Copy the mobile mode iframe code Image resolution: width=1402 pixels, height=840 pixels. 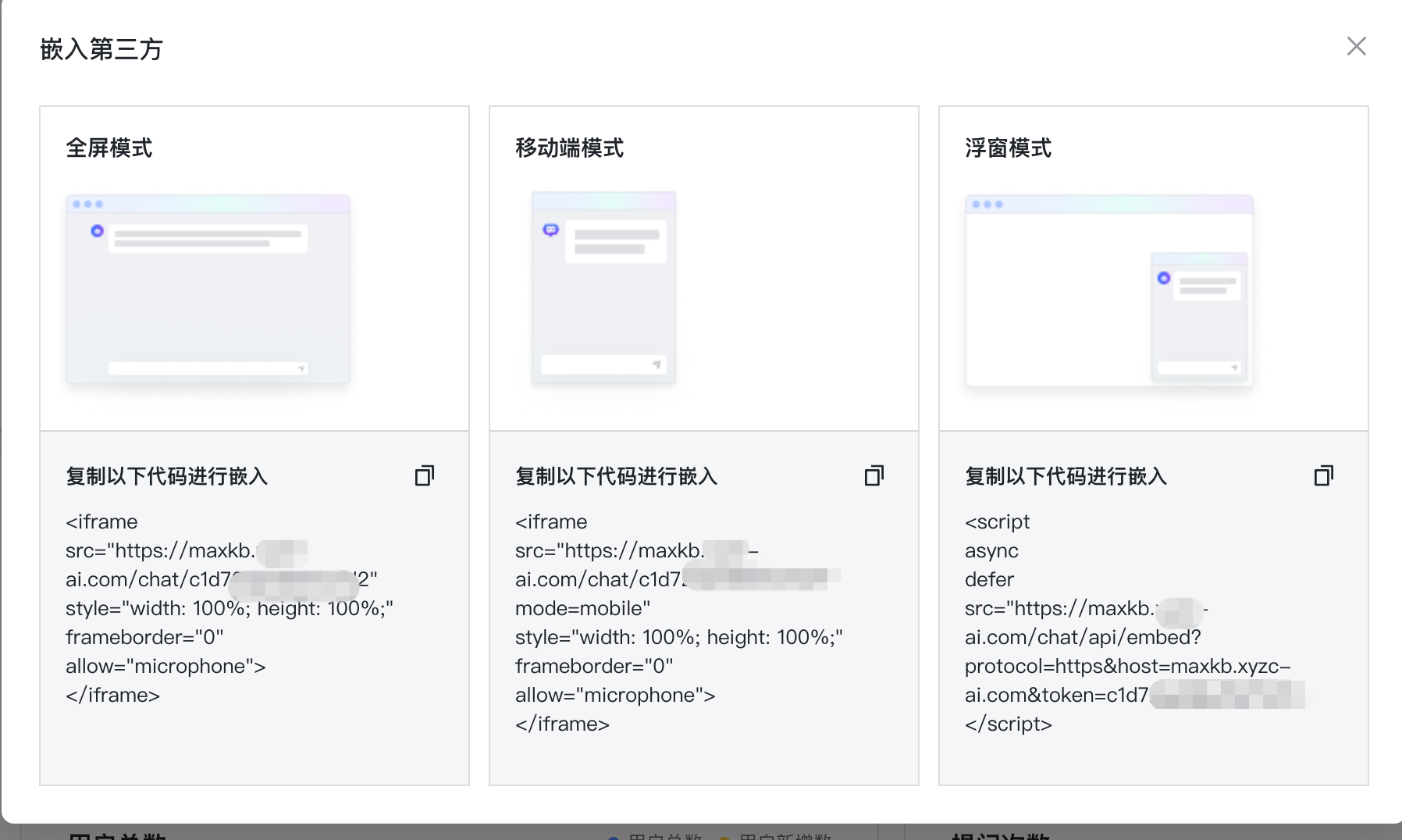coord(874,475)
